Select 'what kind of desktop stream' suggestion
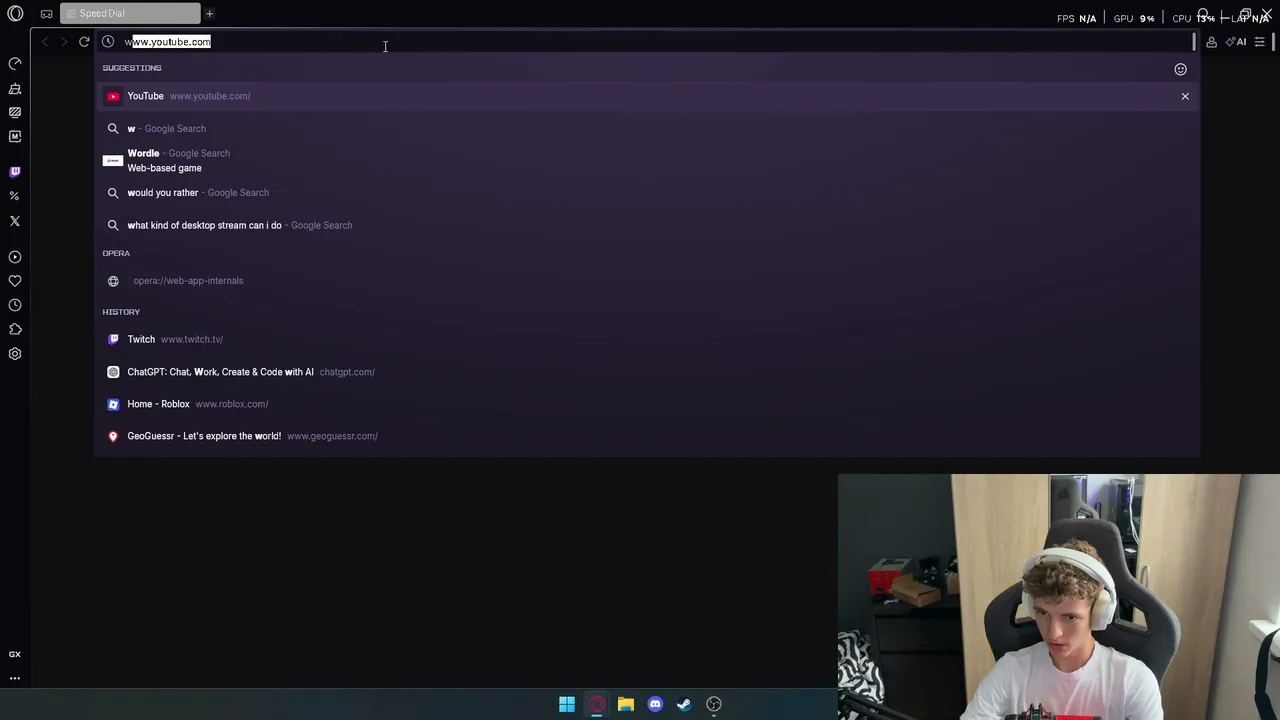The height and width of the screenshot is (720, 1280). click(x=647, y=225)
